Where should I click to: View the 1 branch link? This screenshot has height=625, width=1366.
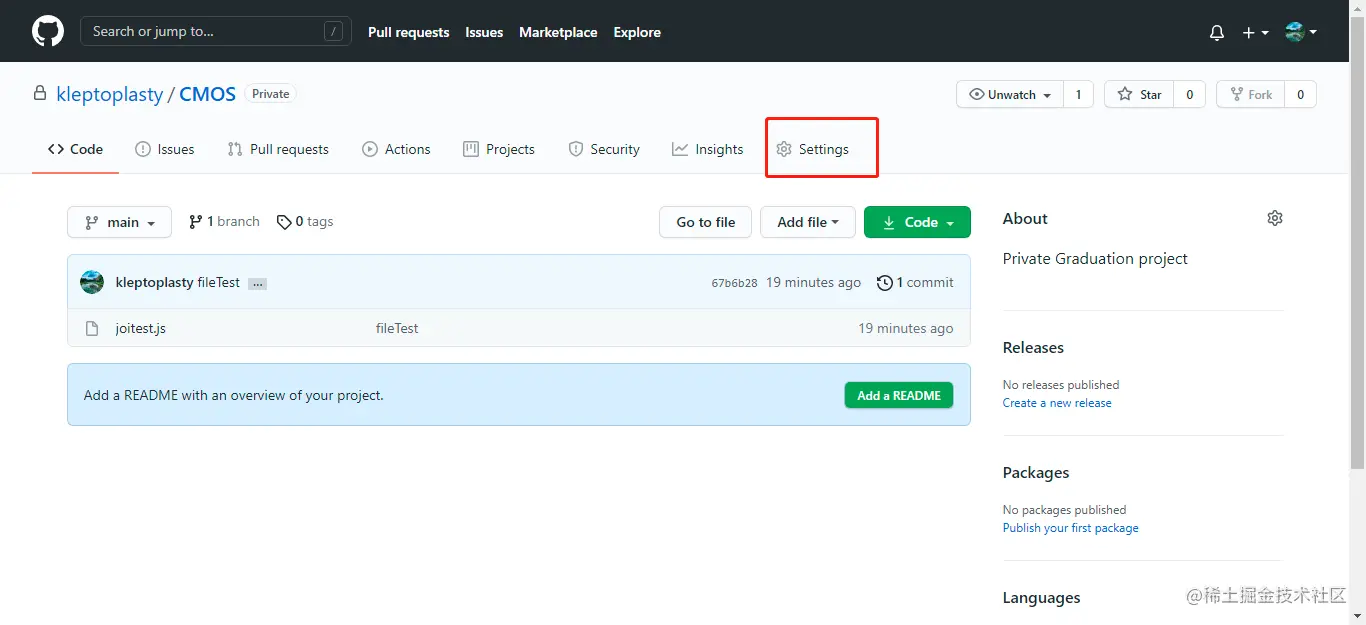pos(224,222)
